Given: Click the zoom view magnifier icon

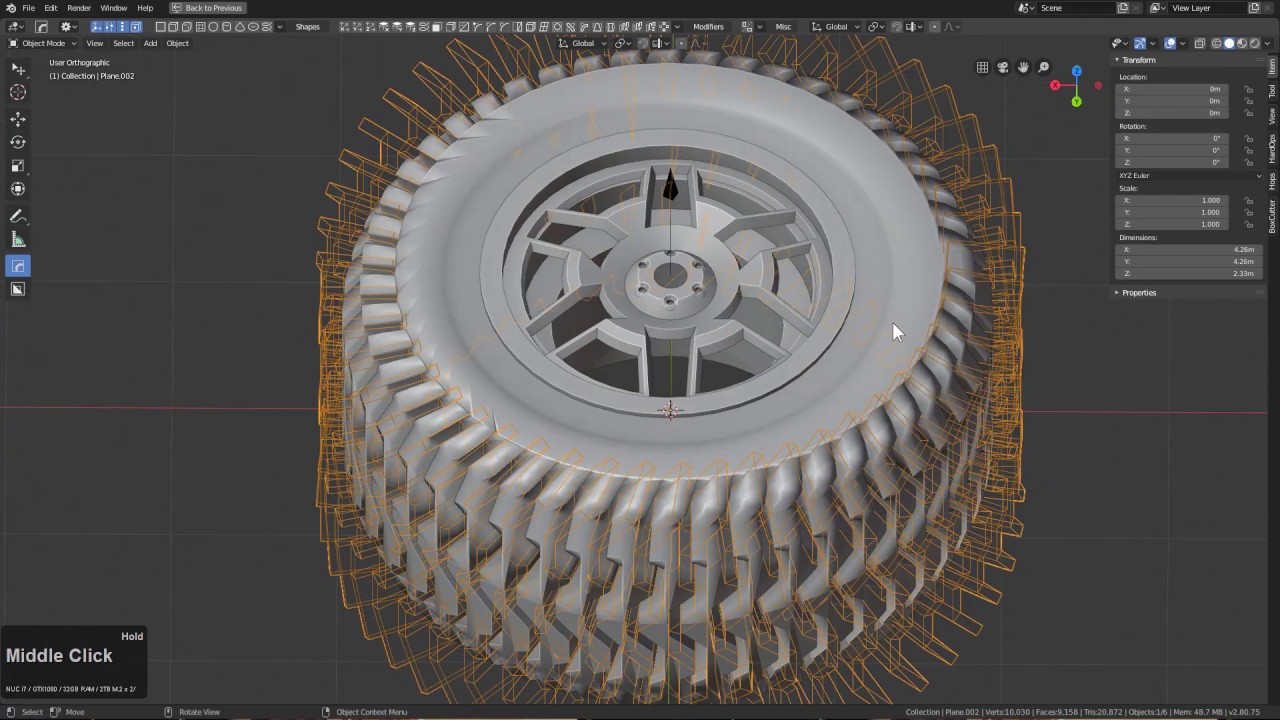Looking at the screenshot, I should click(x=1044, y=67).
